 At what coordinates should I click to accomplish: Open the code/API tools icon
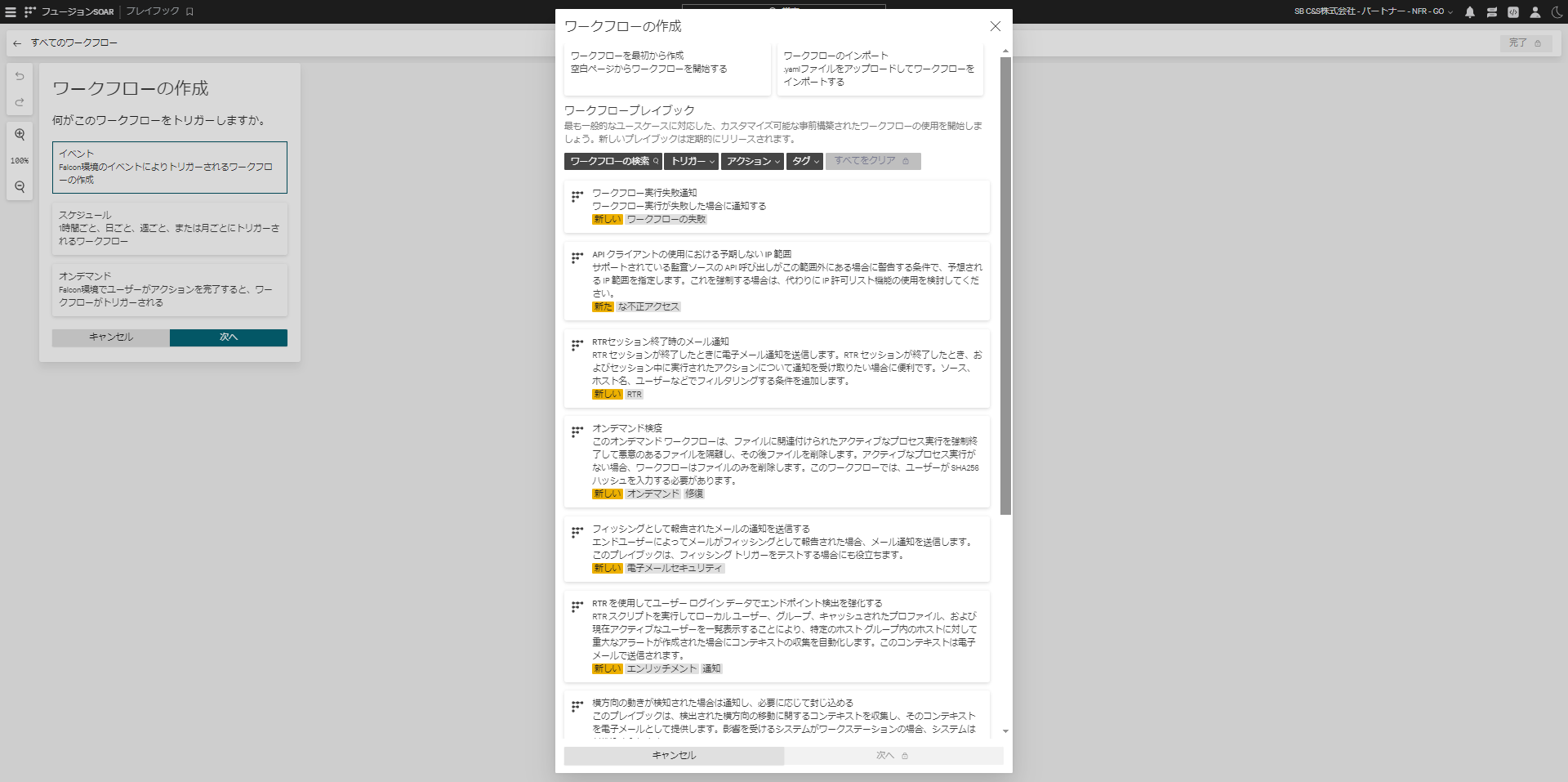point(1513,11)
